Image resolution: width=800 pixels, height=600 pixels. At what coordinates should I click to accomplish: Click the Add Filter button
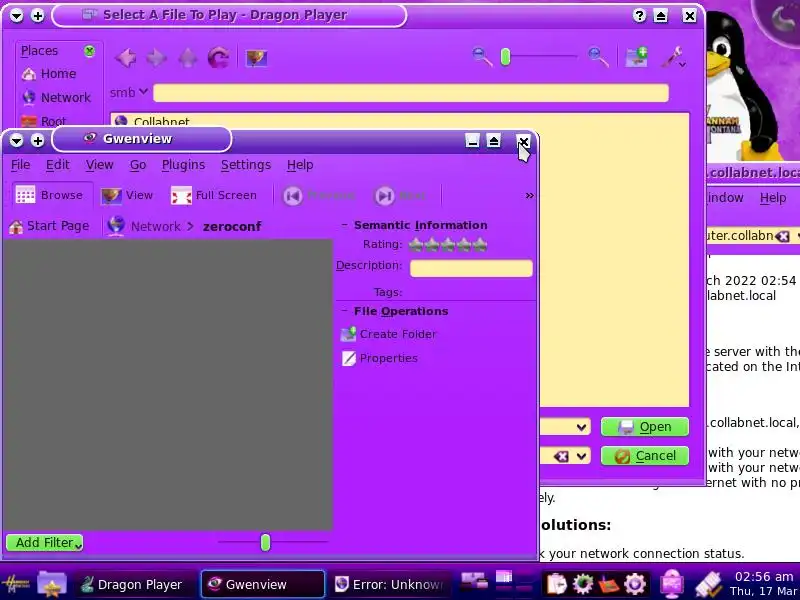click(x=44, y=542)
